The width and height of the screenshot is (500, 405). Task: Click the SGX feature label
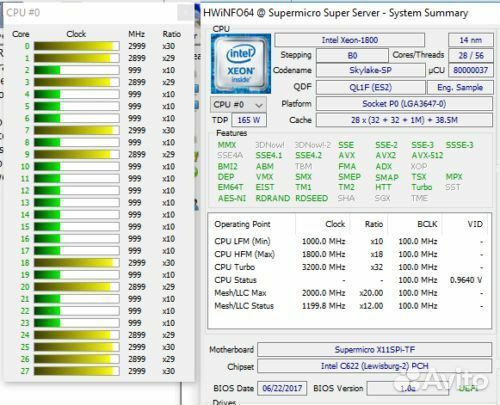tap(382, 198)
